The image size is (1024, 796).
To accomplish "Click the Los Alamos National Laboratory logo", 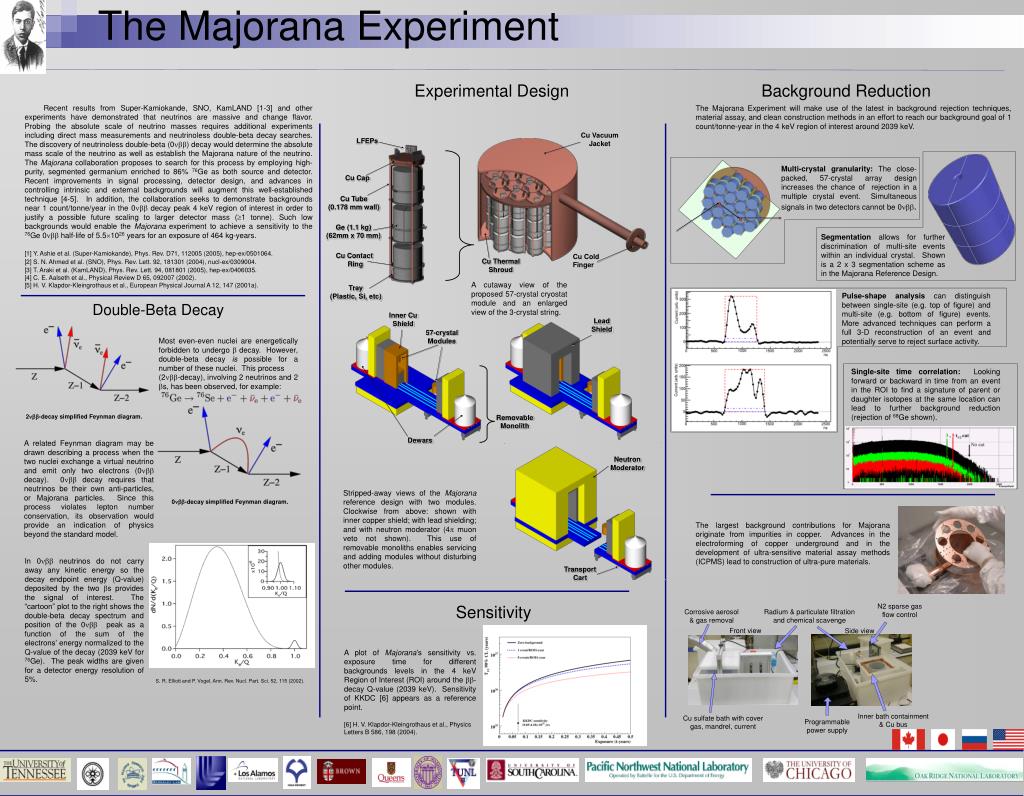I will 253,773.
